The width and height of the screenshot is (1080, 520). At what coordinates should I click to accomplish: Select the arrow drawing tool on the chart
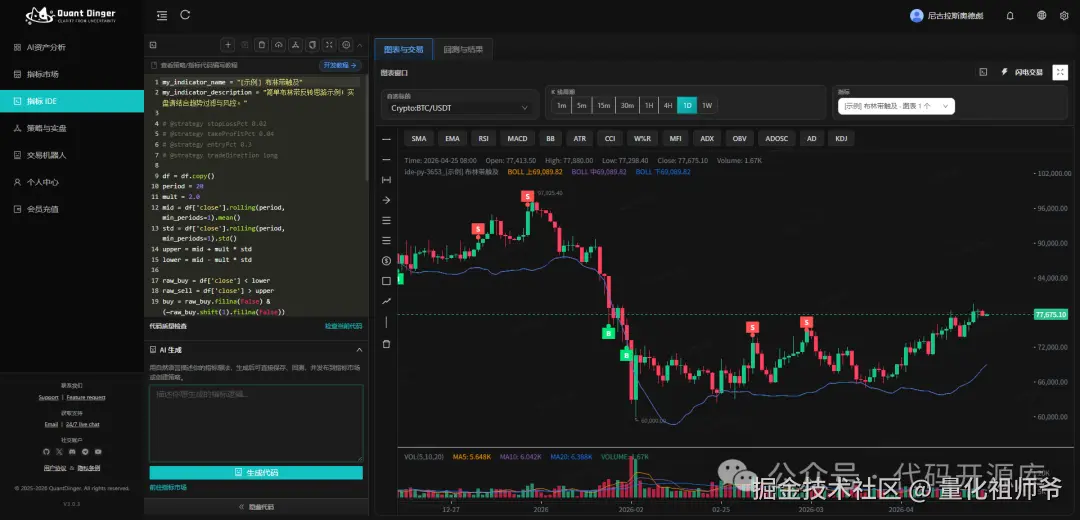click(x=386, y=200)
